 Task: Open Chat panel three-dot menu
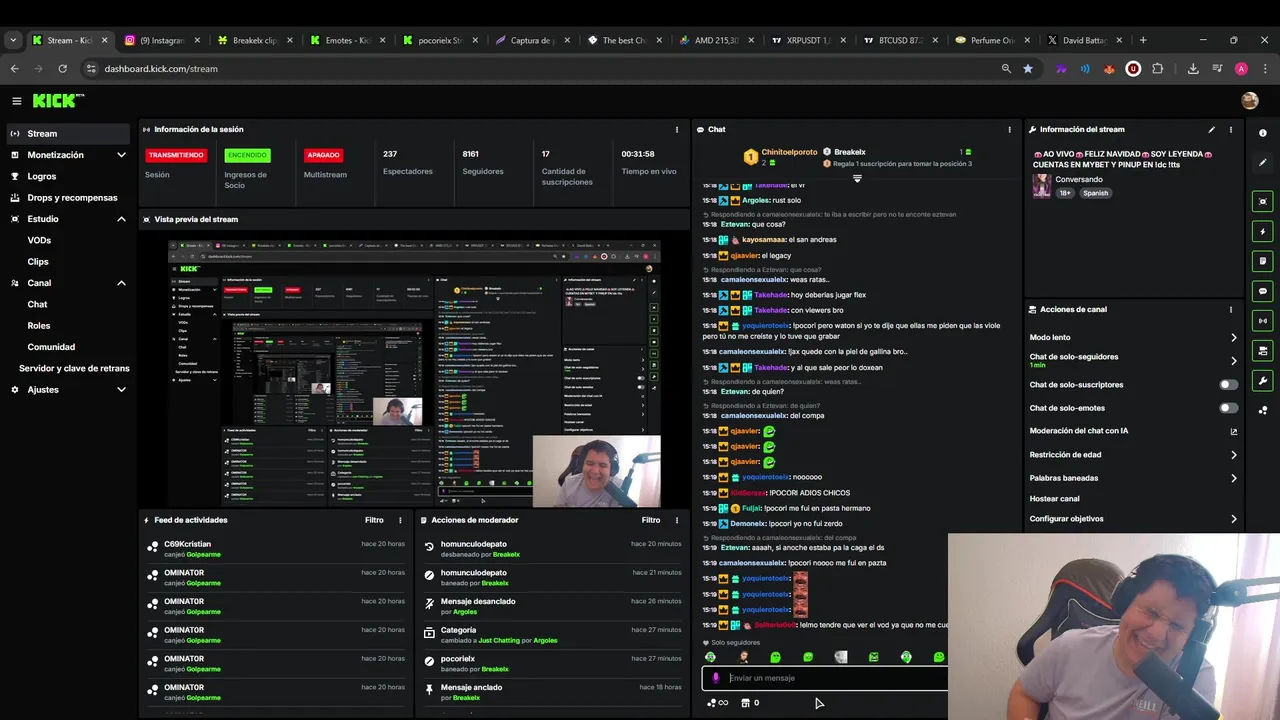(x=1009, y=129)
